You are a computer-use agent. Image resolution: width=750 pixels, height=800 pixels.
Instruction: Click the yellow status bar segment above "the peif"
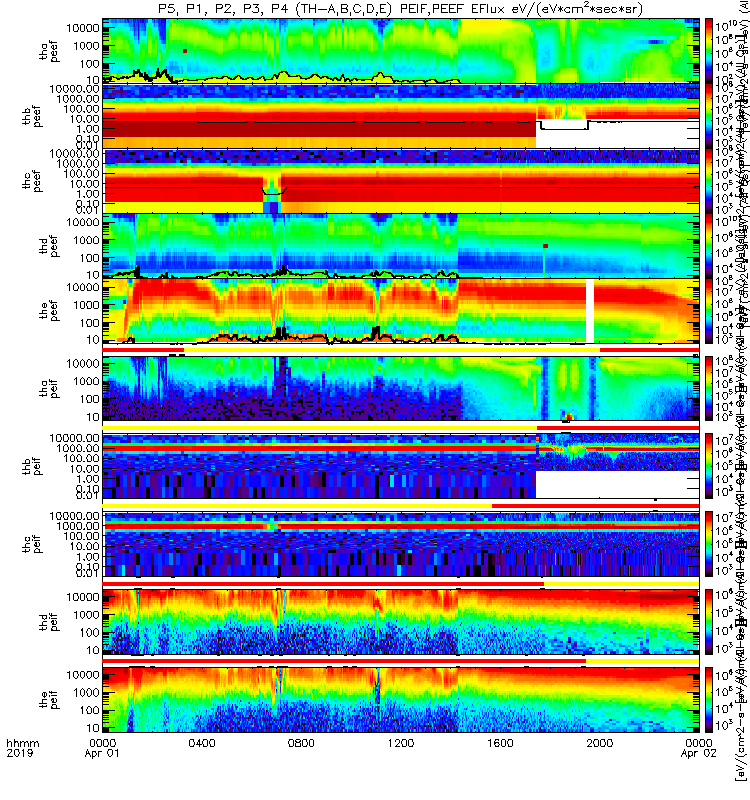point(642,661)
